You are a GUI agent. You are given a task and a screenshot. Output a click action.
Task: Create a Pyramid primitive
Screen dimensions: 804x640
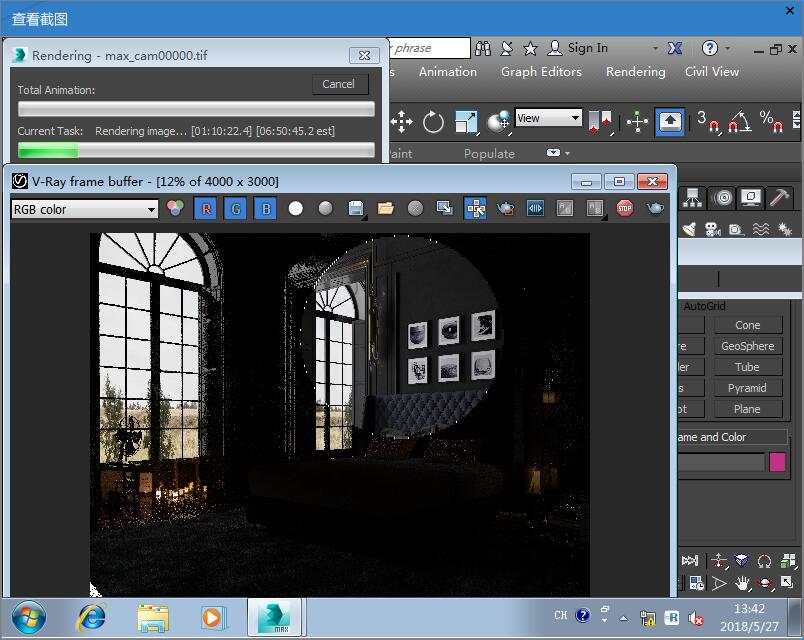(x=747, y=388)
